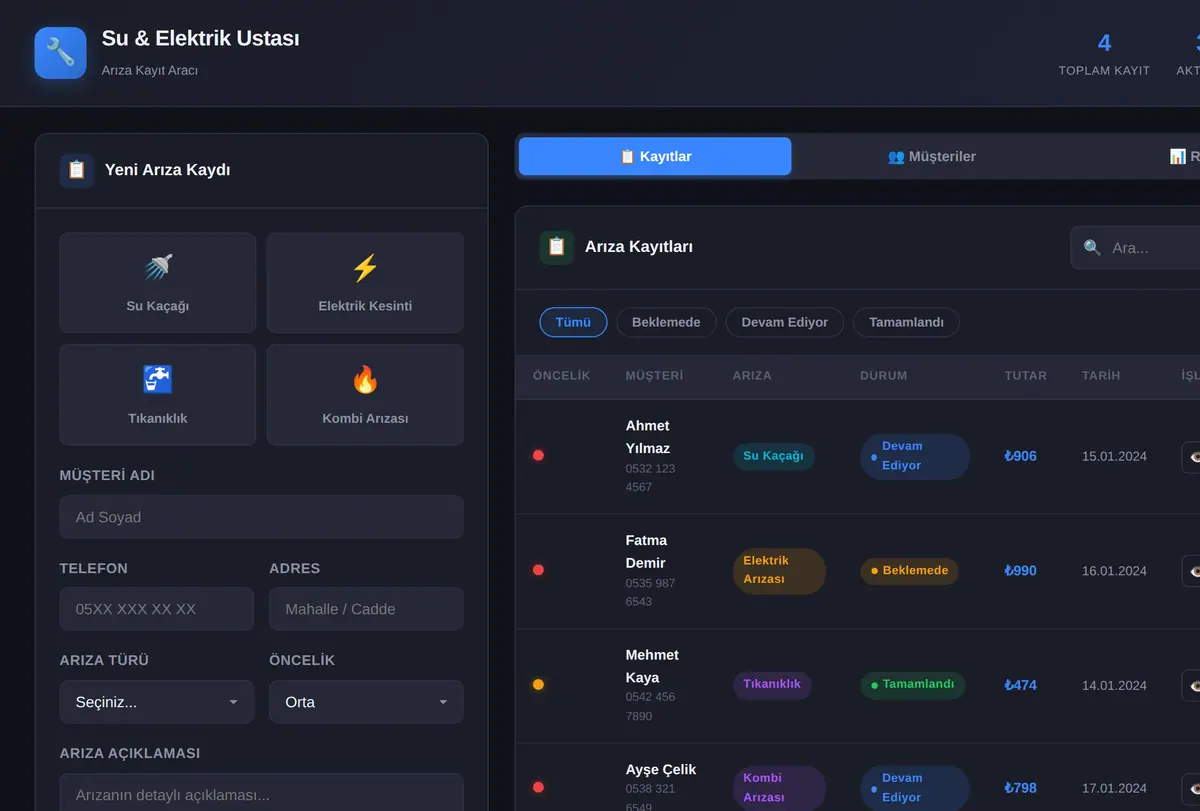
Task: Switch to the Müşteriler tab
Action: (931, 156)
